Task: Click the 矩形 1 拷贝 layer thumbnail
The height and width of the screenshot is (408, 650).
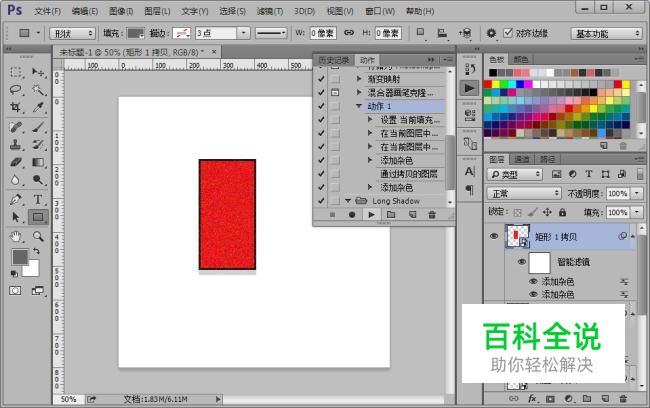Action: point(517,236)
